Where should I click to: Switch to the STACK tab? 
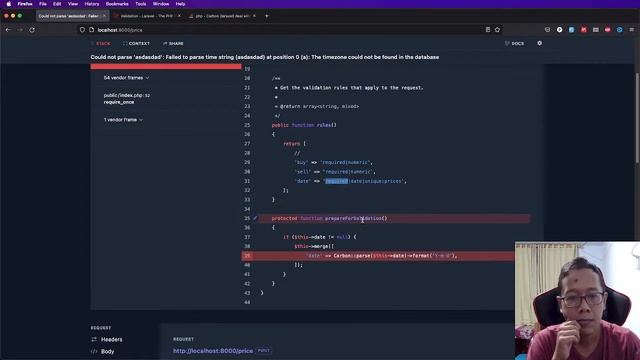pyautogui.click(x=101, y=43)
